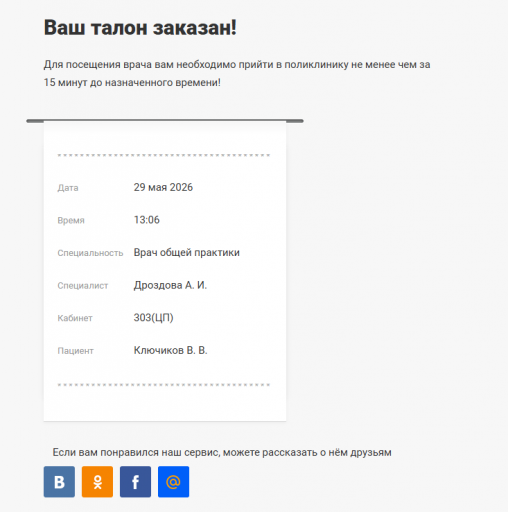Click the "Специальность" label
The width and height of the screenshot is (508, 512).
(x=90, y=253)
